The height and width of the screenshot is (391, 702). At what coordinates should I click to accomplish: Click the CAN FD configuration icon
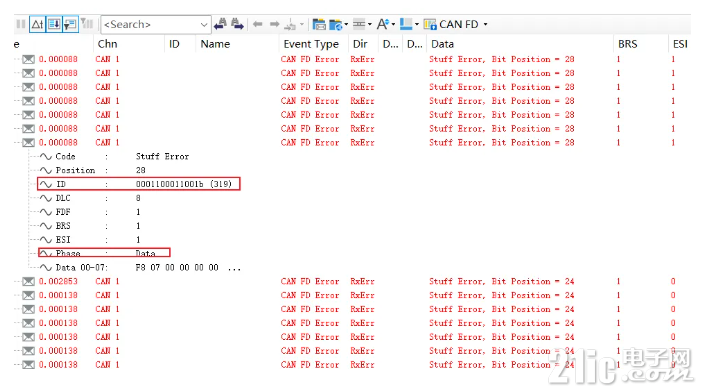(x=430, y=24)
